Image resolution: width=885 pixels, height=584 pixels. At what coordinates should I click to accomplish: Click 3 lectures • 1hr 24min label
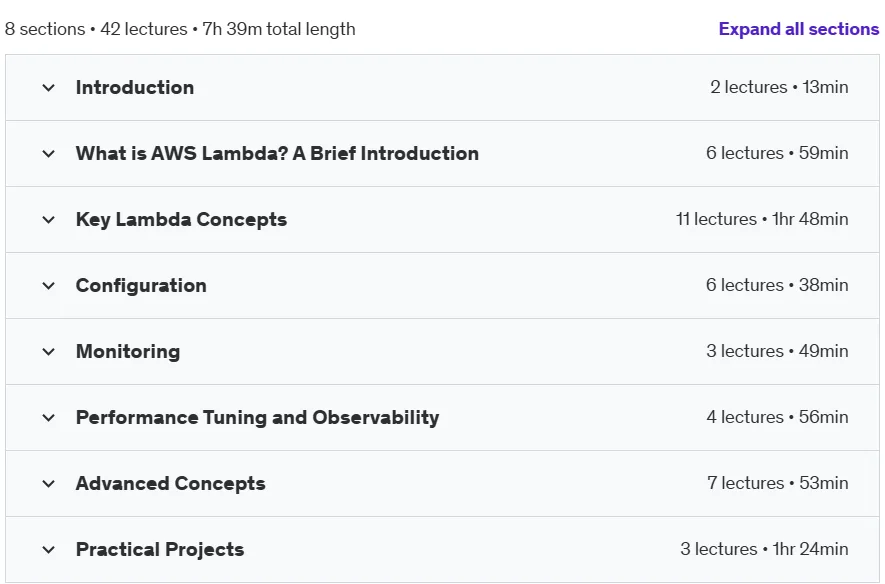pyautogui.click(x=764, y=549)
